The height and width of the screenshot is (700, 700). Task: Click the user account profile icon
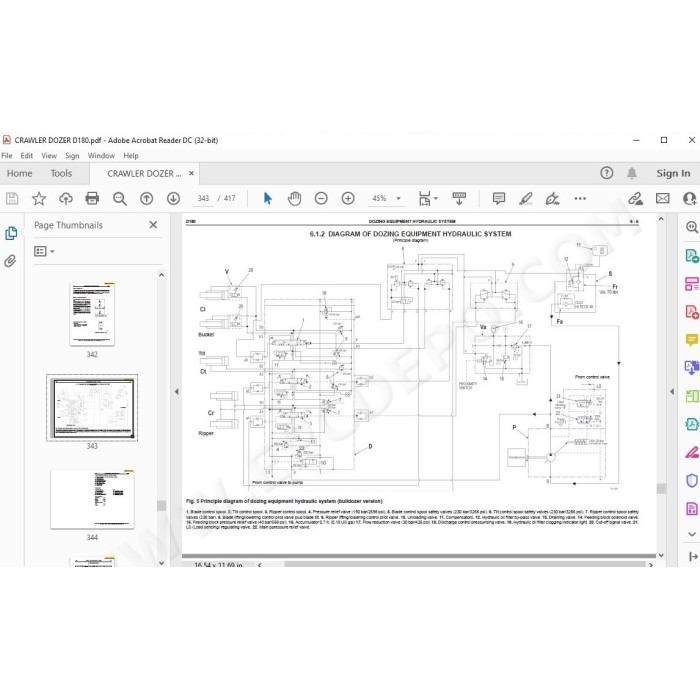(x=690, y=198)
